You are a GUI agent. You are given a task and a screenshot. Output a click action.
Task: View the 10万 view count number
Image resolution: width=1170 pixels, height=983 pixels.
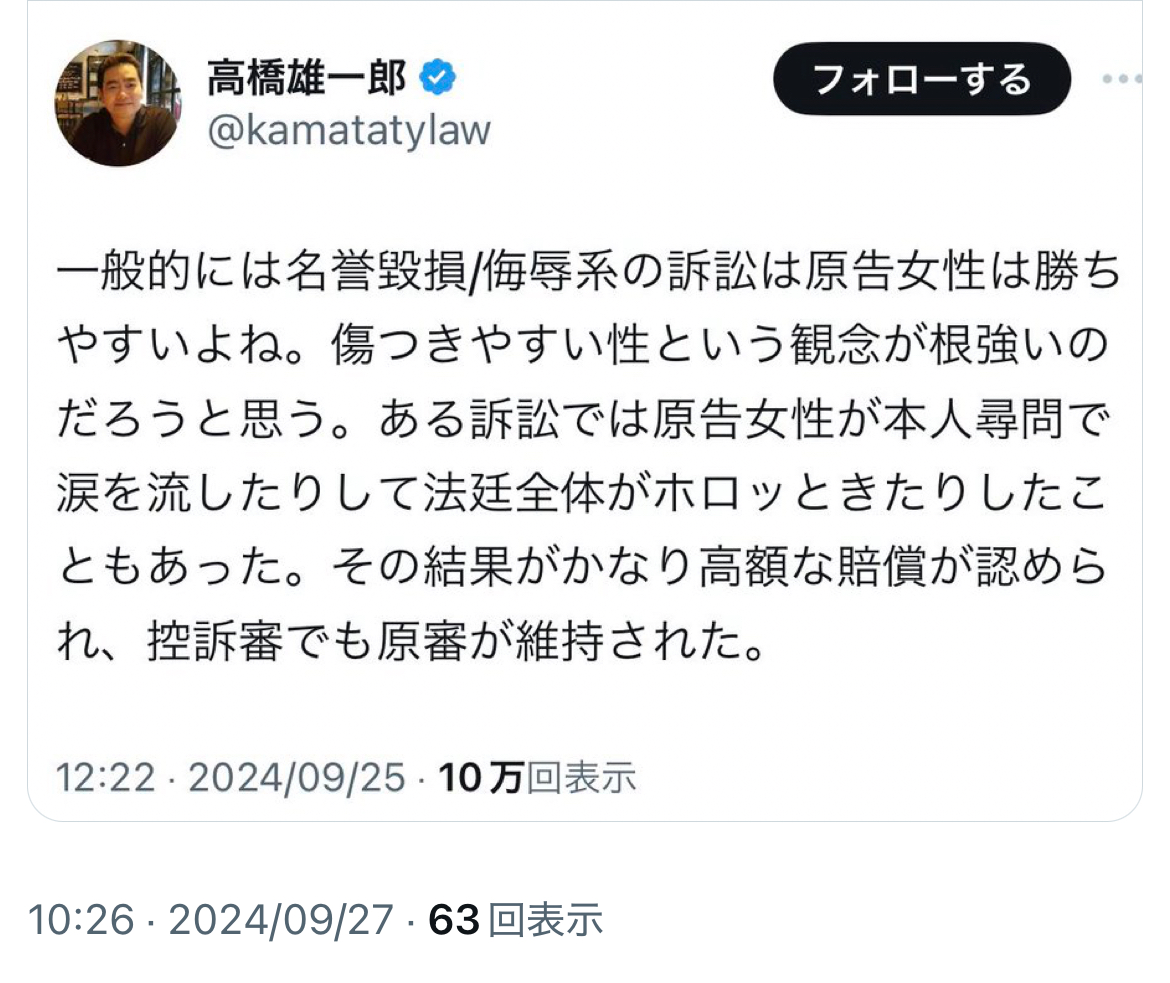click(x=481, y=778)
